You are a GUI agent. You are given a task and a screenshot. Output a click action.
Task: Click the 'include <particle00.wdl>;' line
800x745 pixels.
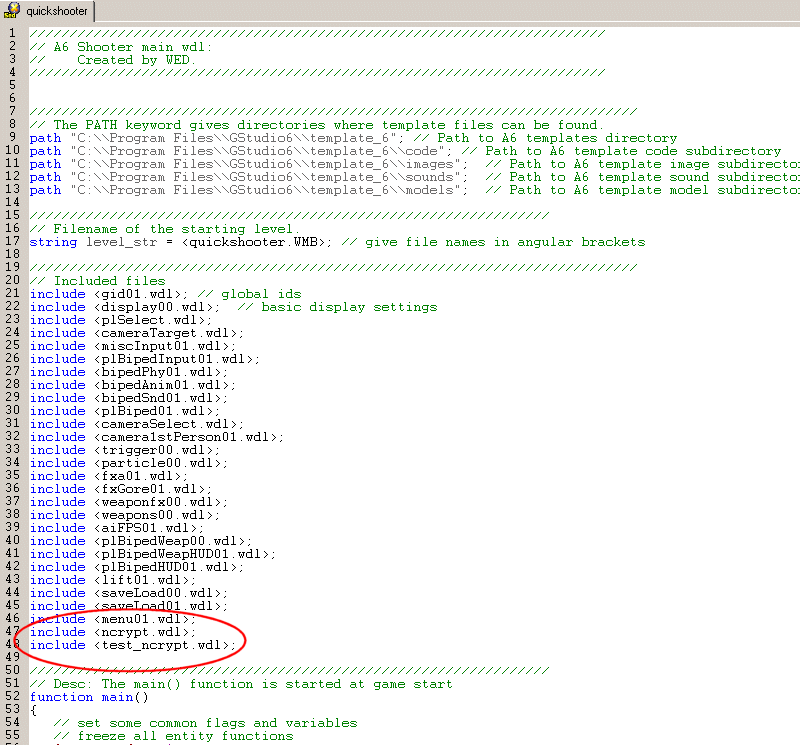[129, 463]
